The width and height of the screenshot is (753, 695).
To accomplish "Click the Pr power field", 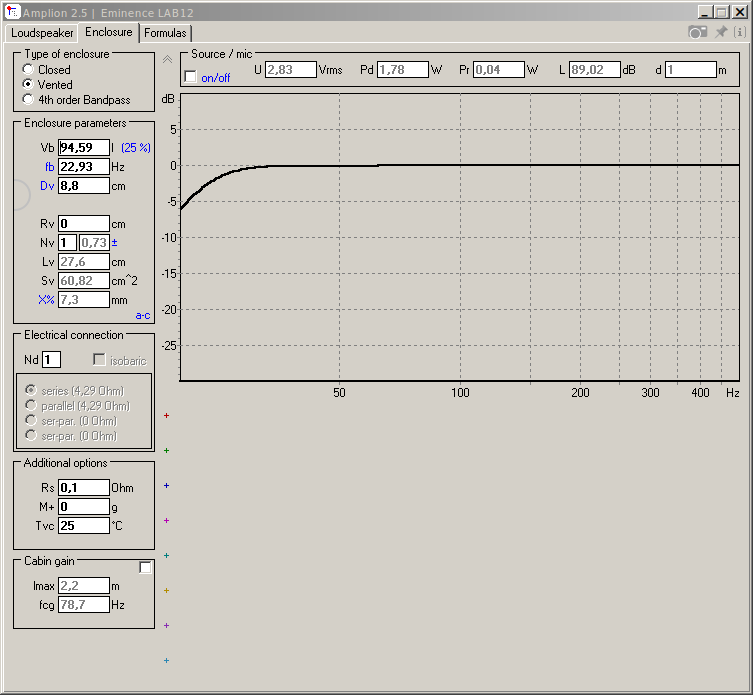I will (x=498, y=70).
